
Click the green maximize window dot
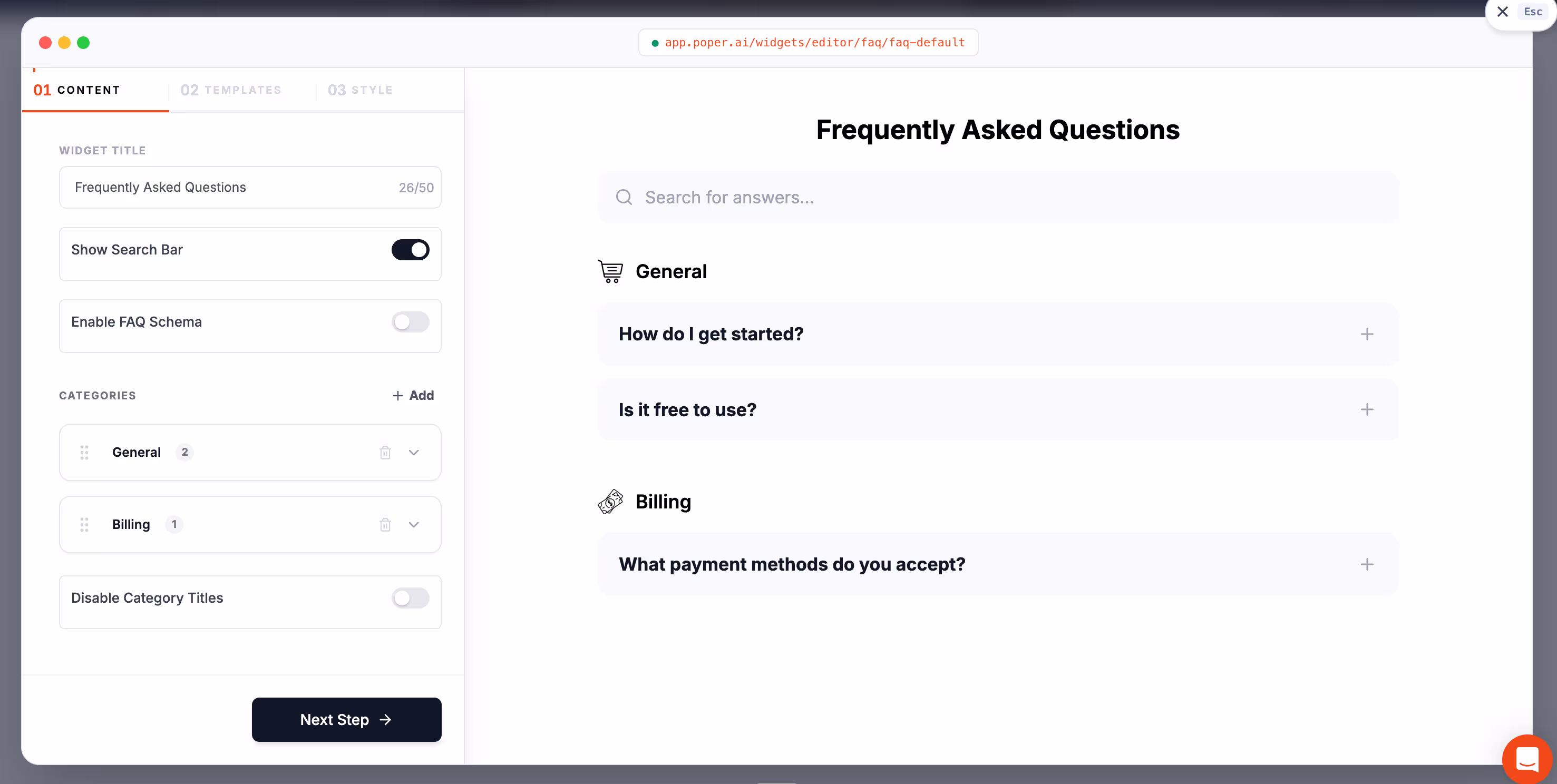tap(83, 42)
